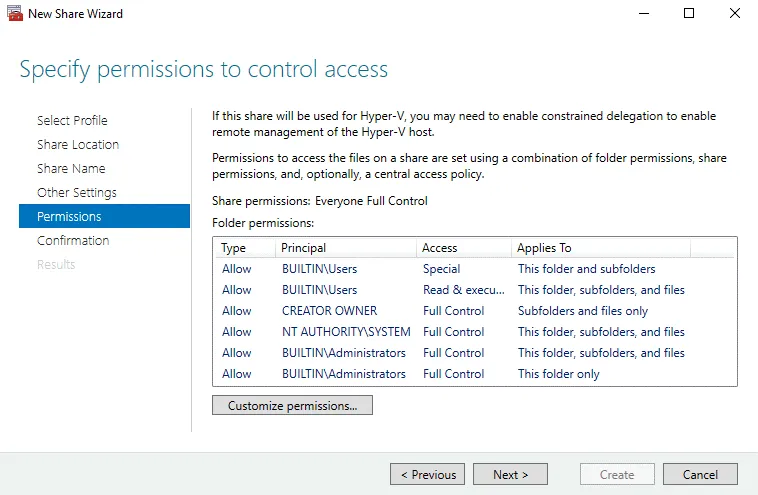Image resolution: width=758 pixels, height=495 pixels.
Task: Go to Next wizard page
Action: click(x=510, y=475)
